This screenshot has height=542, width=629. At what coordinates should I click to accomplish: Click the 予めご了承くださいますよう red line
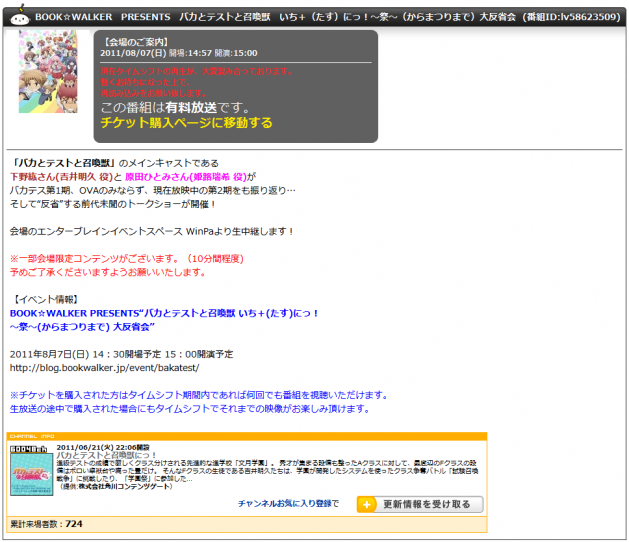click(x=108, y=272)
